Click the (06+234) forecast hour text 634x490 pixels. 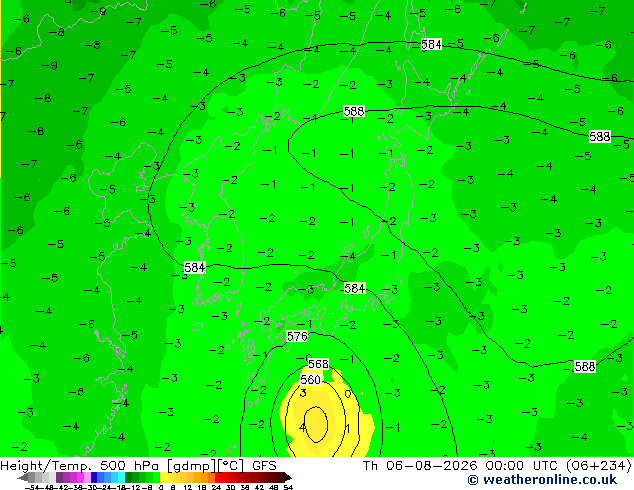point(598,466)
